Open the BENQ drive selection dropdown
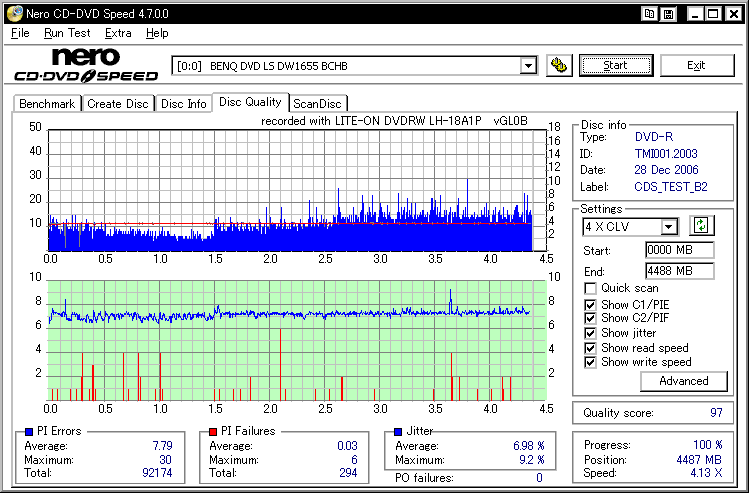 pyautogui.click(x=528, y=66)
